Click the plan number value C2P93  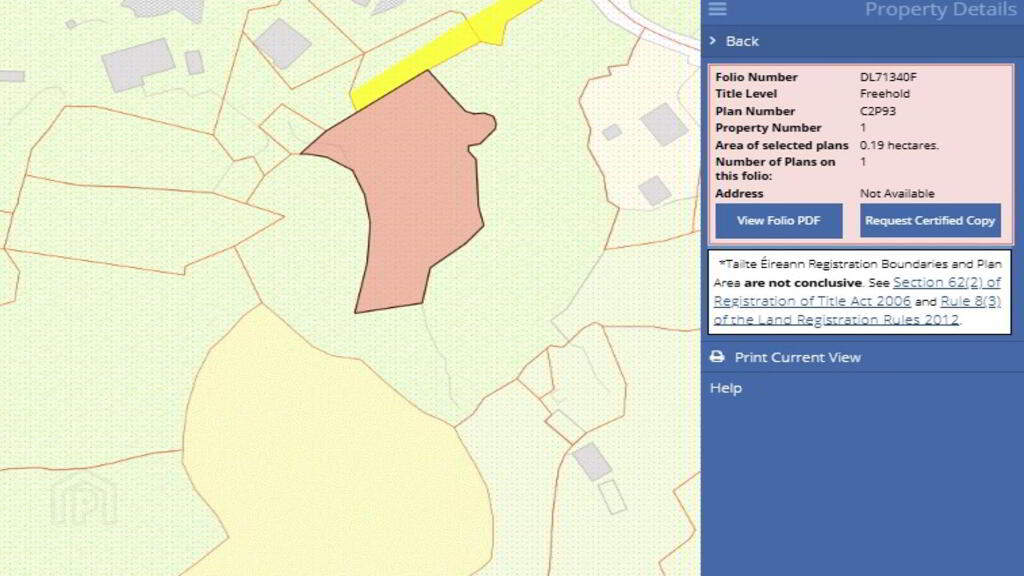click(878, 111)
